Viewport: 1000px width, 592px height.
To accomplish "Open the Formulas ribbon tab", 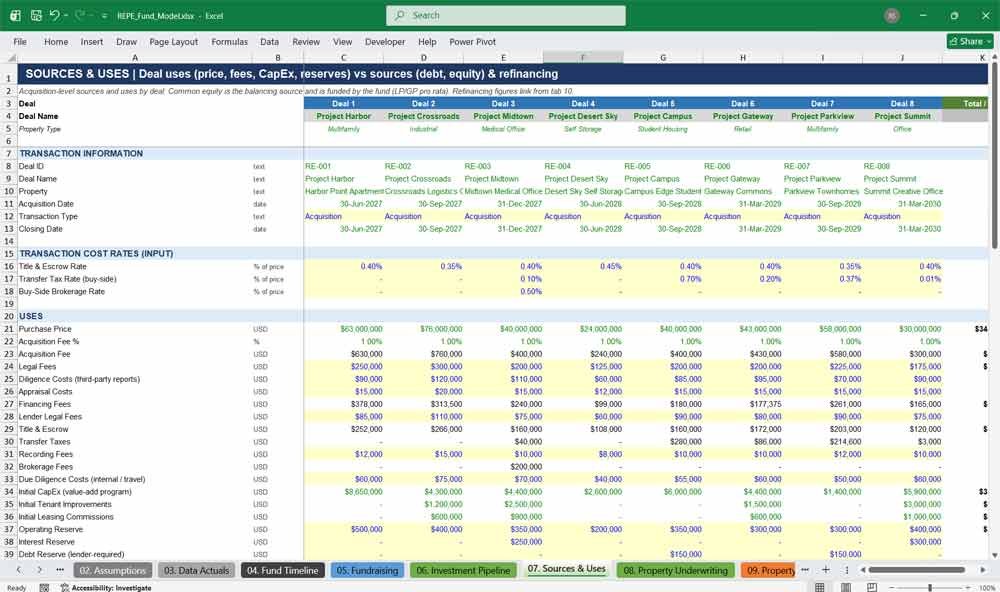I will [230, 41].
